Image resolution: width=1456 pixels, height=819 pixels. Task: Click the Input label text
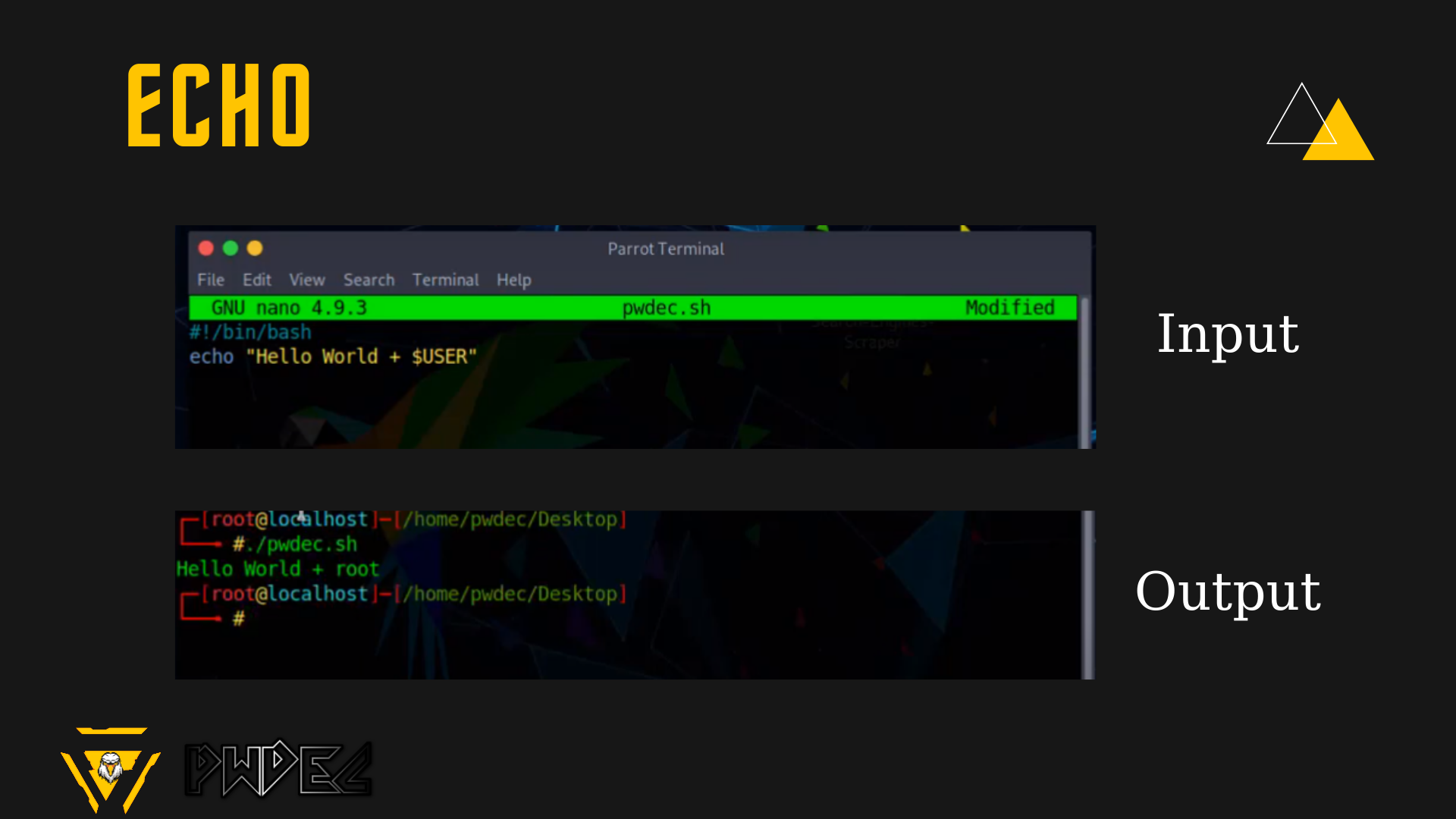click(1228, 334)
